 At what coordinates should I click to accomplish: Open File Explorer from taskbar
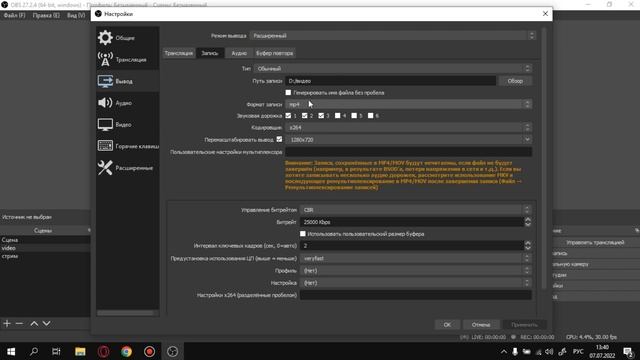tap(80, 351)
